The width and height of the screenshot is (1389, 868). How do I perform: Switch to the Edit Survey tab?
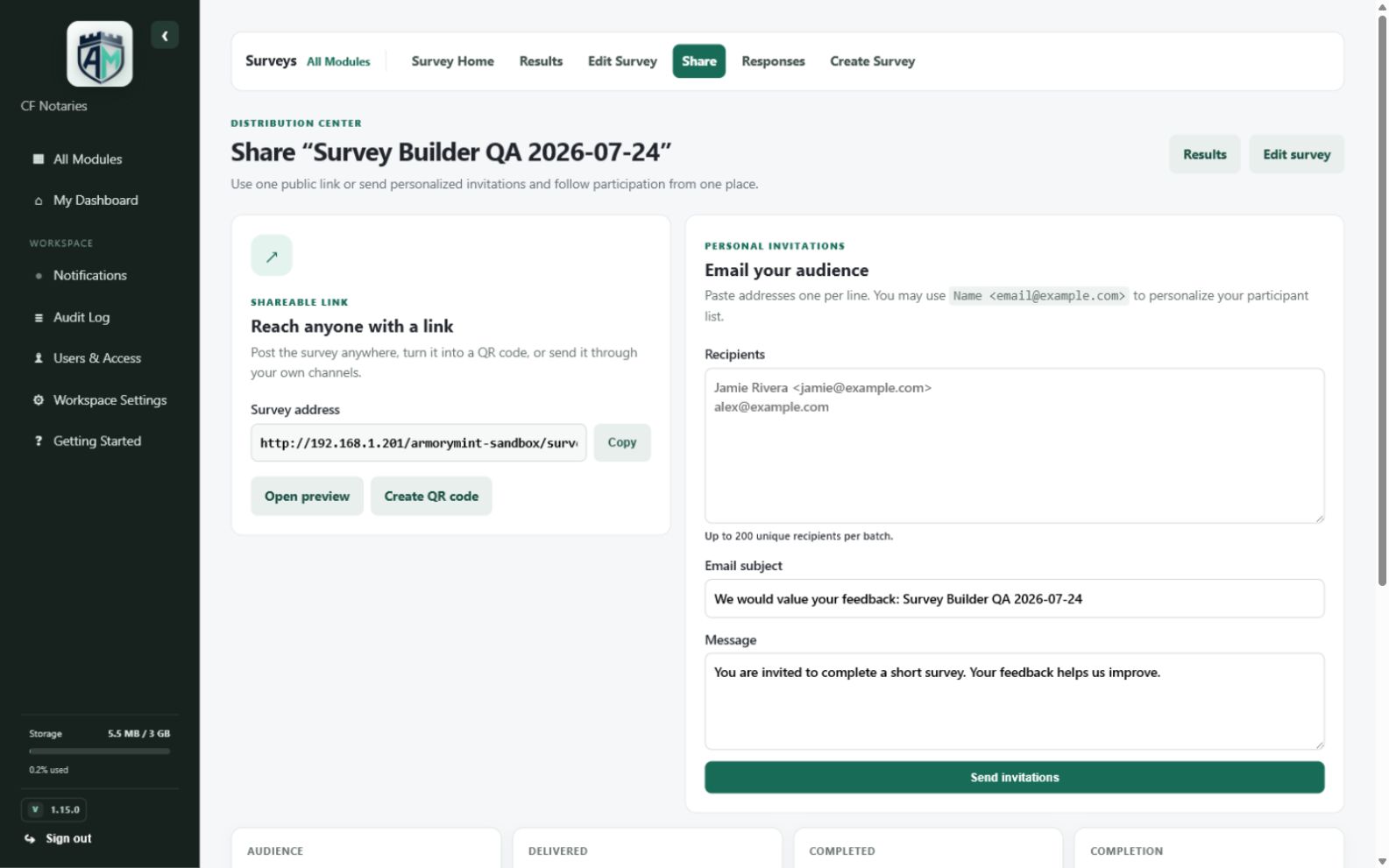(622, 61)
